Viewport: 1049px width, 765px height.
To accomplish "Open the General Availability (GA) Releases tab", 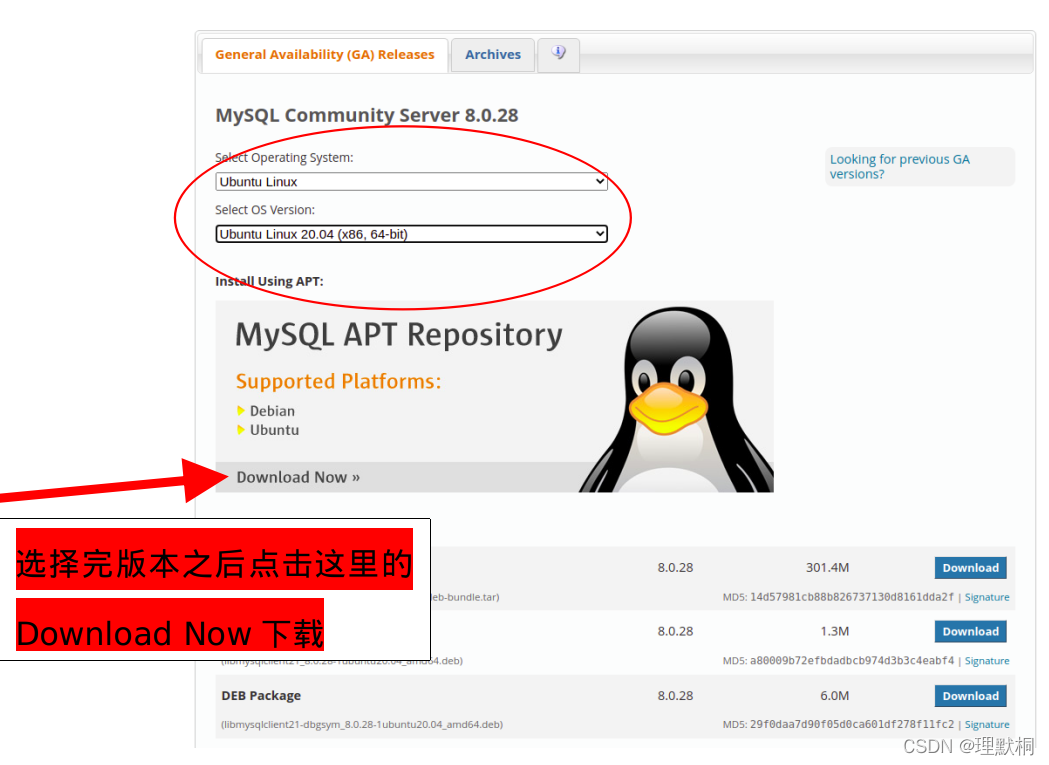I will tap(324, 55).
